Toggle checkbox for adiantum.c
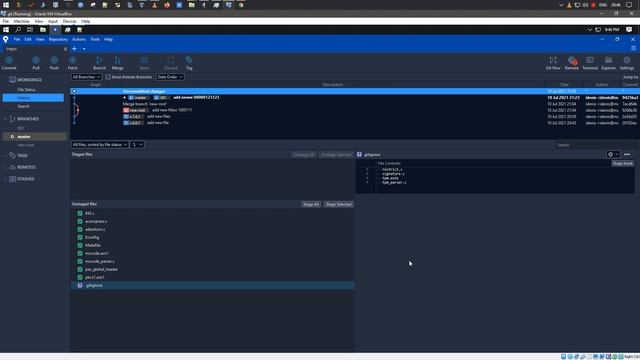 pyautogui.click(x=80, y=229)
